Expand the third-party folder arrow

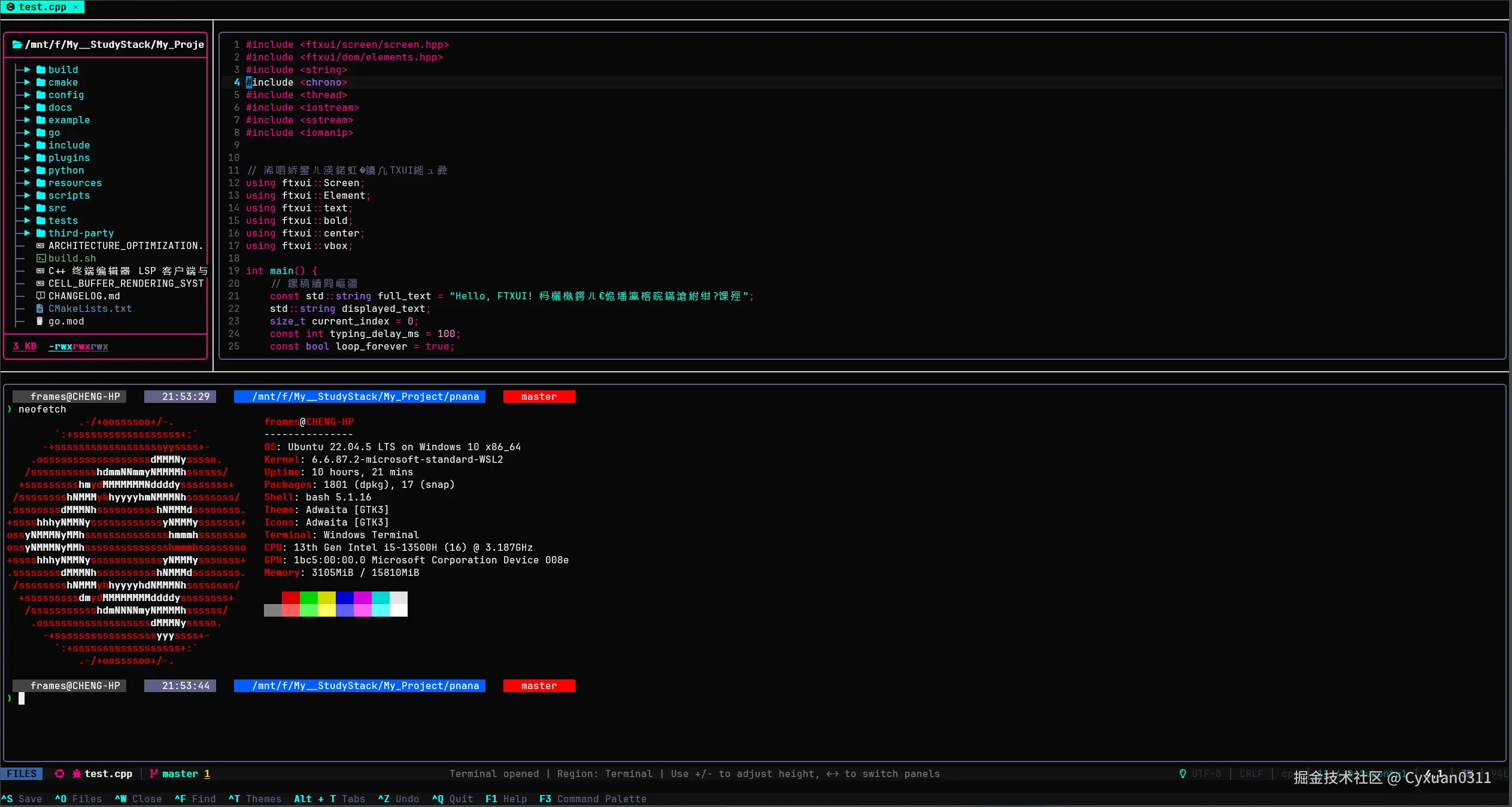27,233
